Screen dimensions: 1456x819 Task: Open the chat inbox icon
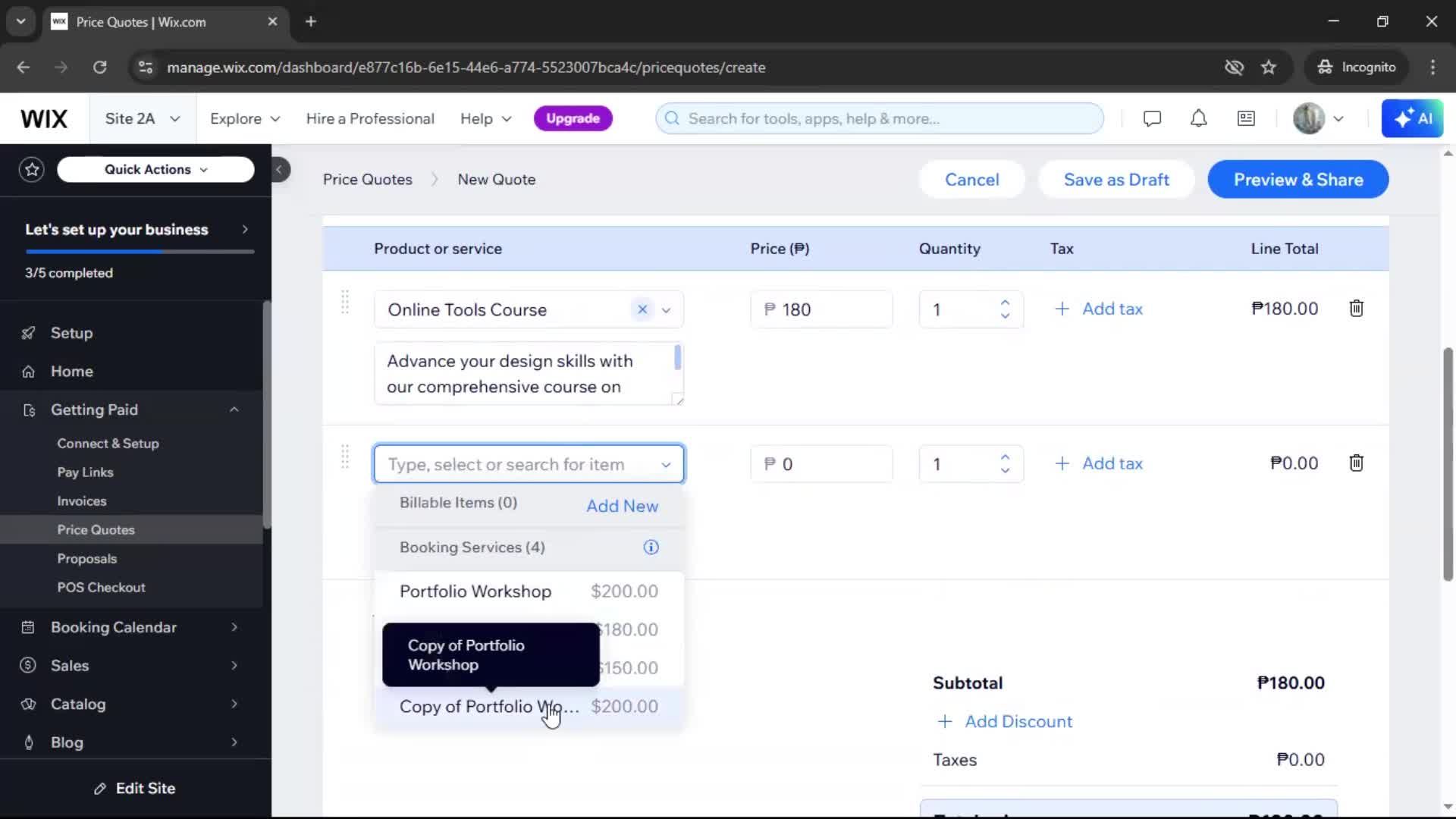pos(1152,118)
